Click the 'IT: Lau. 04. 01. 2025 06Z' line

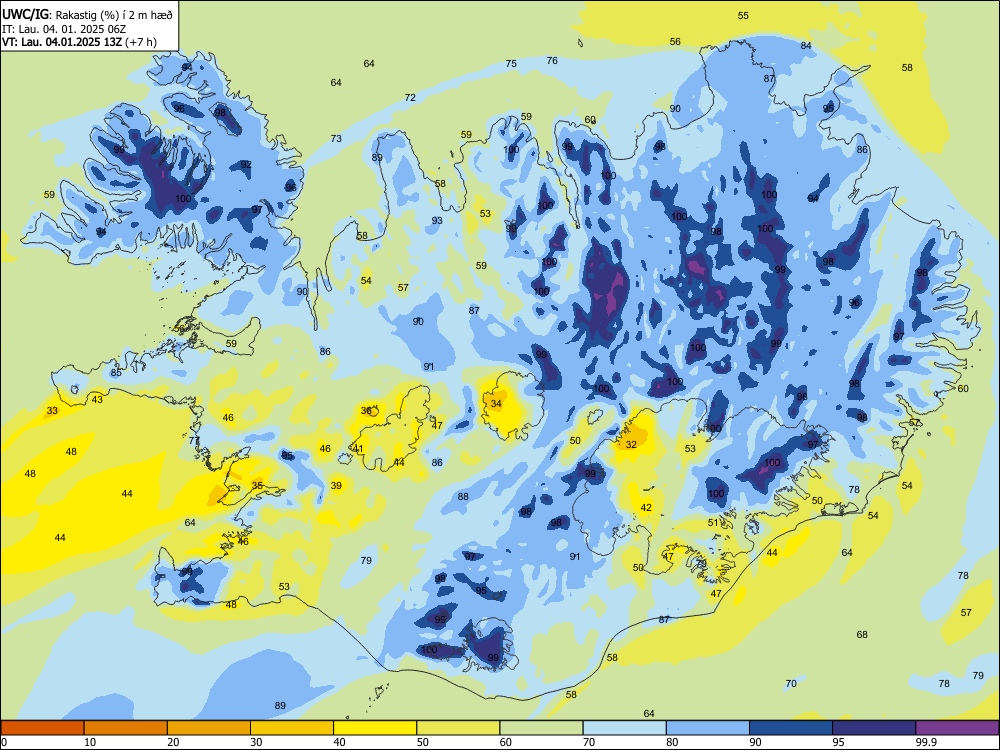tap(64, 29)
